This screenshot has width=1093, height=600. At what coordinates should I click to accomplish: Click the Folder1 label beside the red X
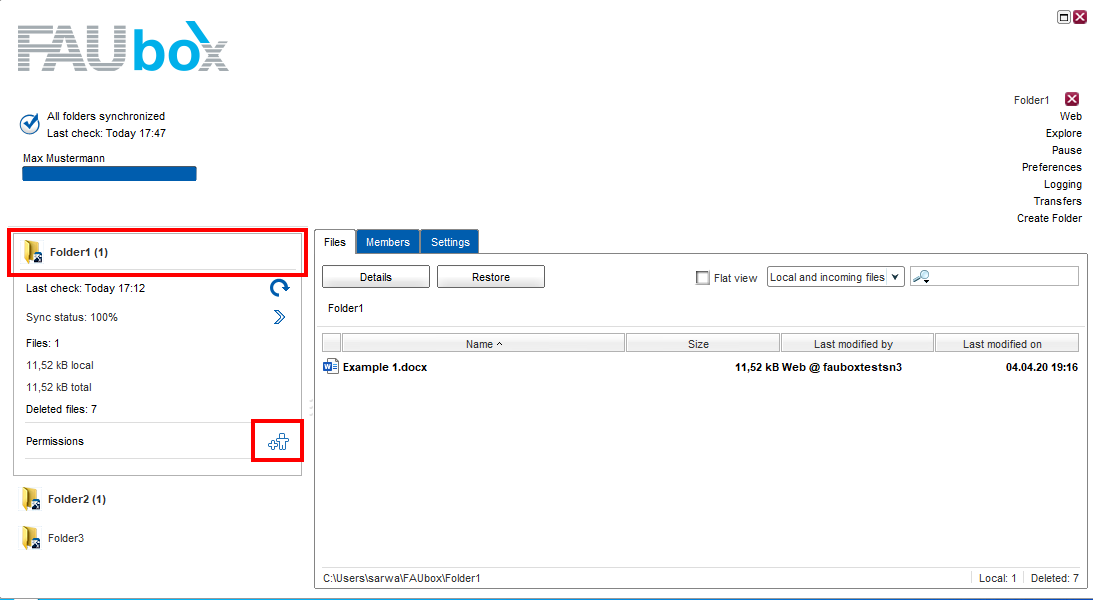(x=1031, y=100)
